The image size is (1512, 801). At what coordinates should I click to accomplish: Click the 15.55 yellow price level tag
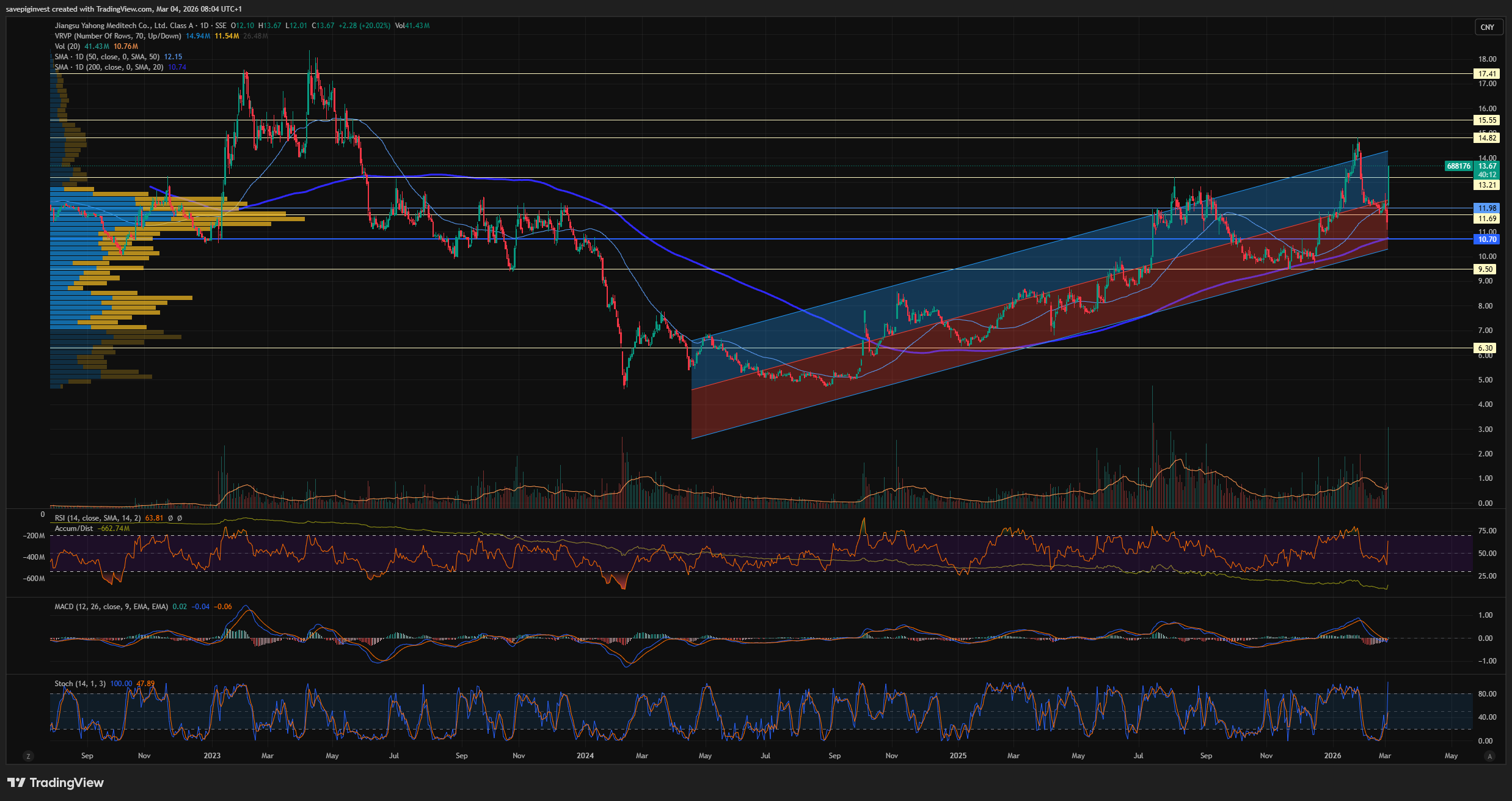click(x=1487, y=120)
